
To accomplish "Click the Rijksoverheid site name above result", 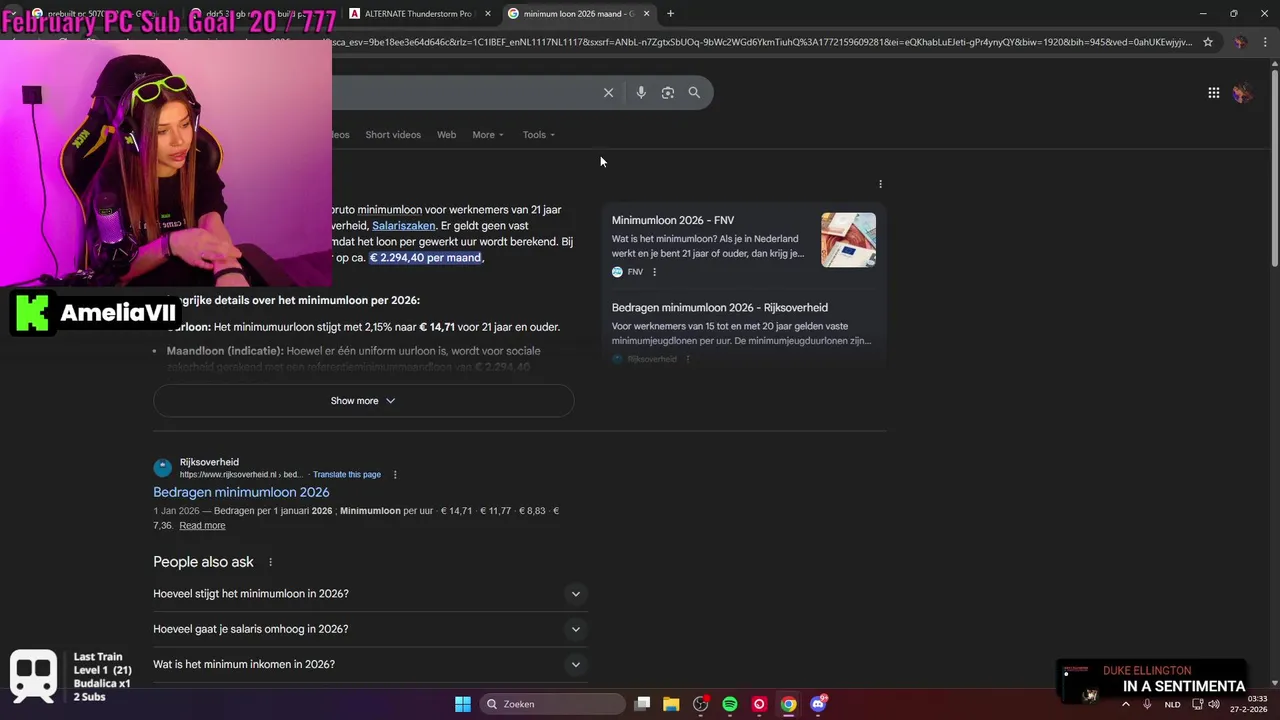I will [x=209, y=462].
